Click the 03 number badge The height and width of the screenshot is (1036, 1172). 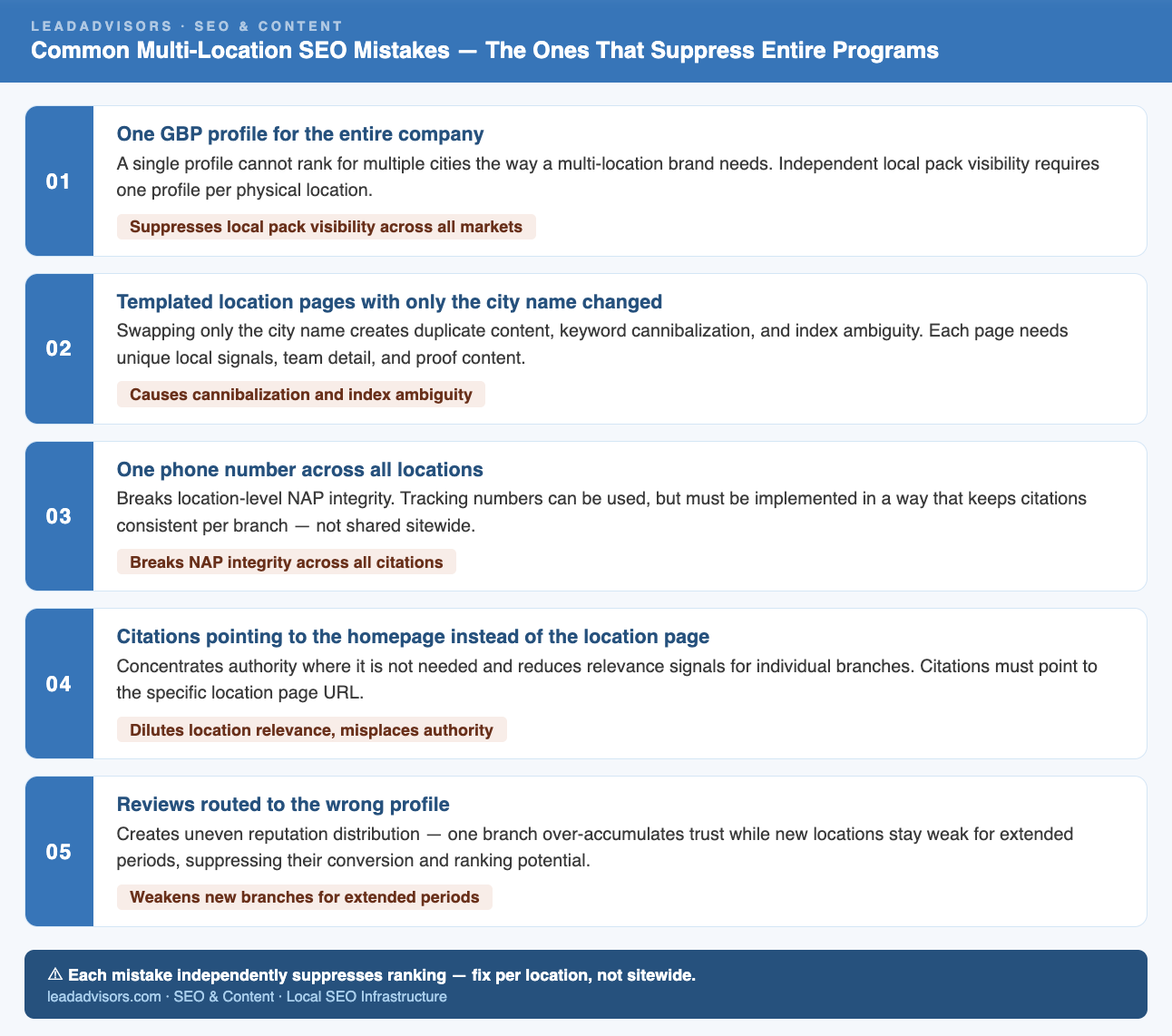(x=59, y=516)
